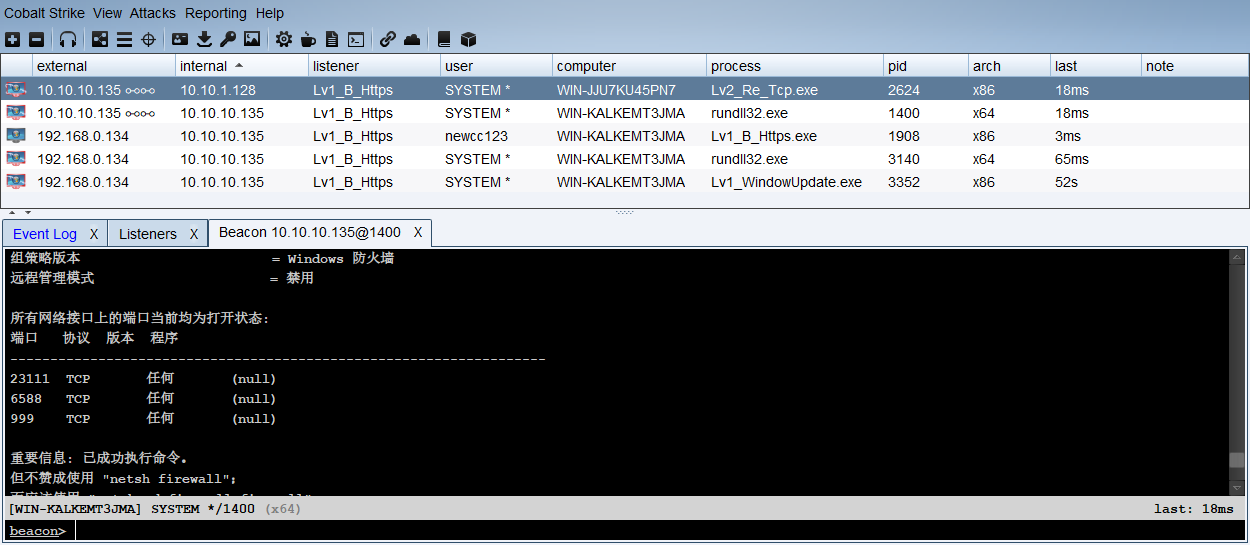Sort by the external column header
The width and height of the screenshot is (1250, 545).
pos(104,66)
